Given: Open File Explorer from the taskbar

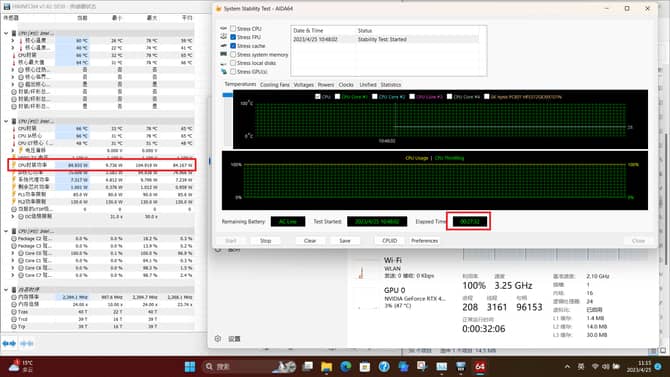Looking at the screenshot, I should click(326, 367).
